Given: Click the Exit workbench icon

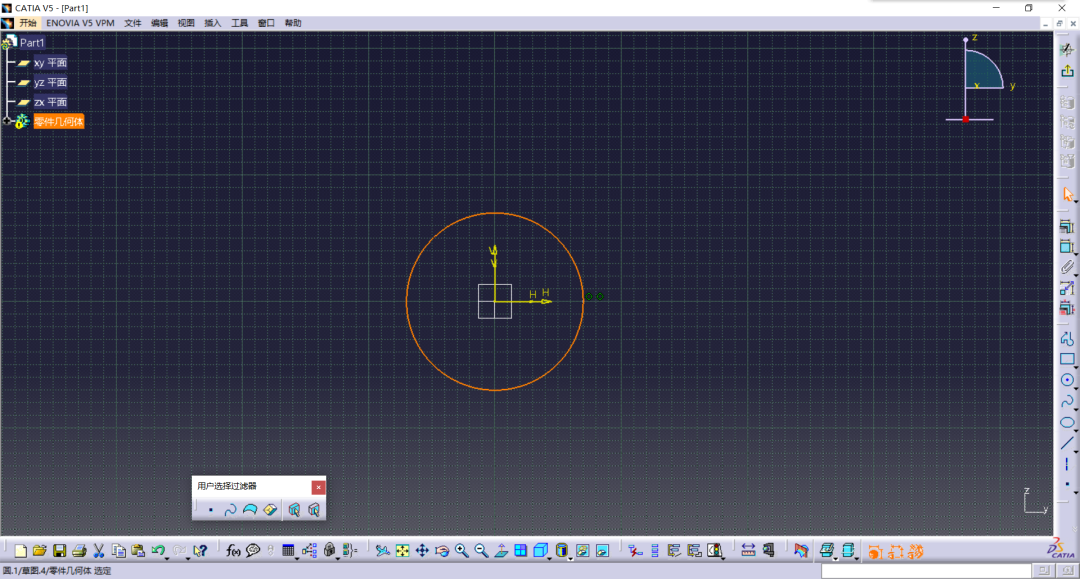Looking at the screenshot, I should point(1067,71).
